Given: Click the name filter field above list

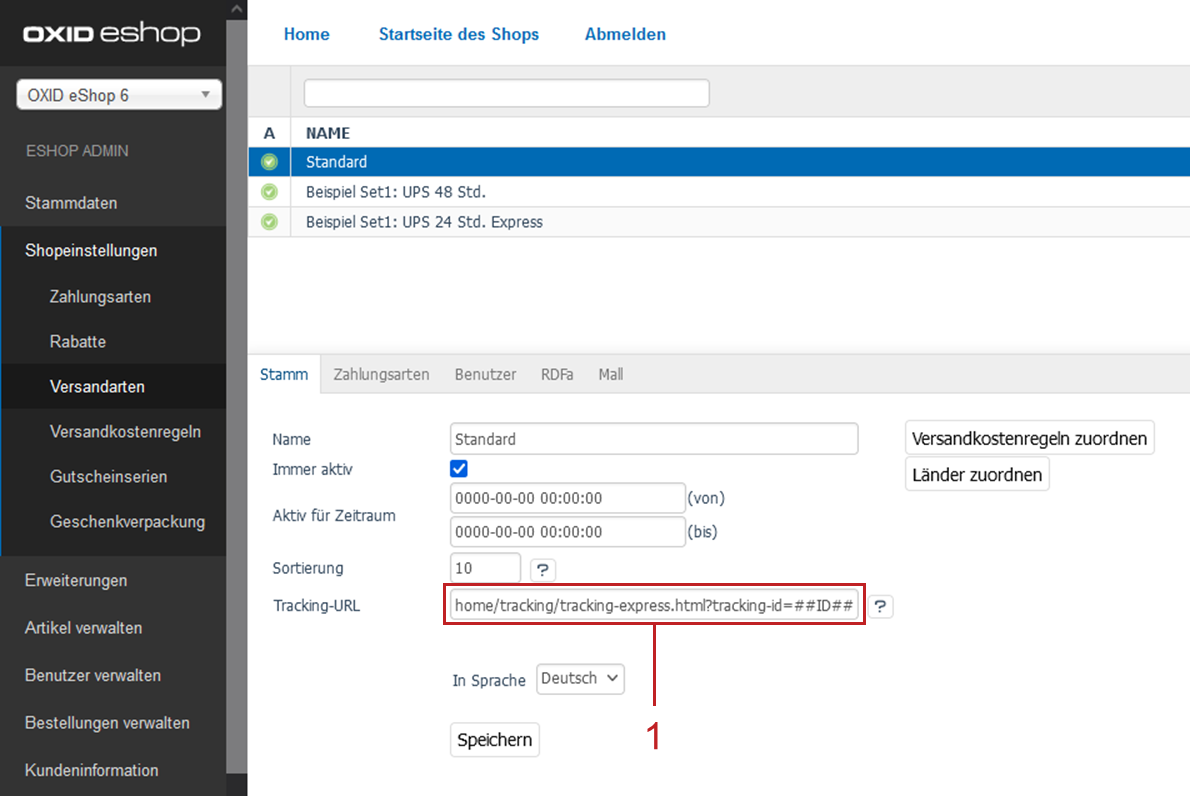Looking at the screenshot, I should tap(506, 93).
